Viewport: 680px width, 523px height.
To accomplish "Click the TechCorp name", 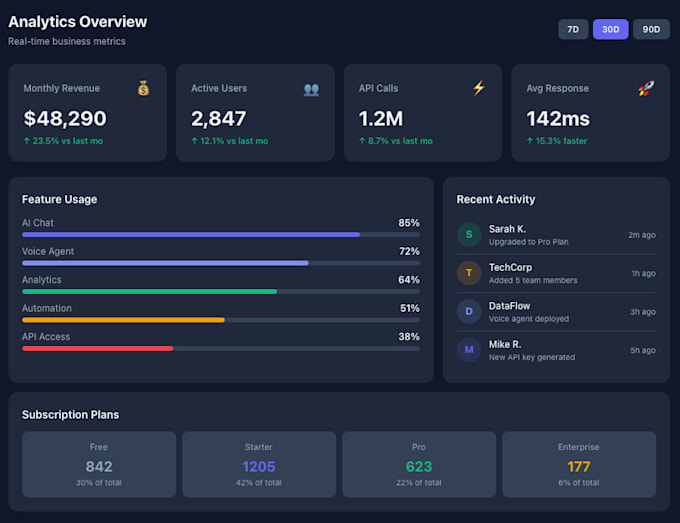I will pos(510,268).
